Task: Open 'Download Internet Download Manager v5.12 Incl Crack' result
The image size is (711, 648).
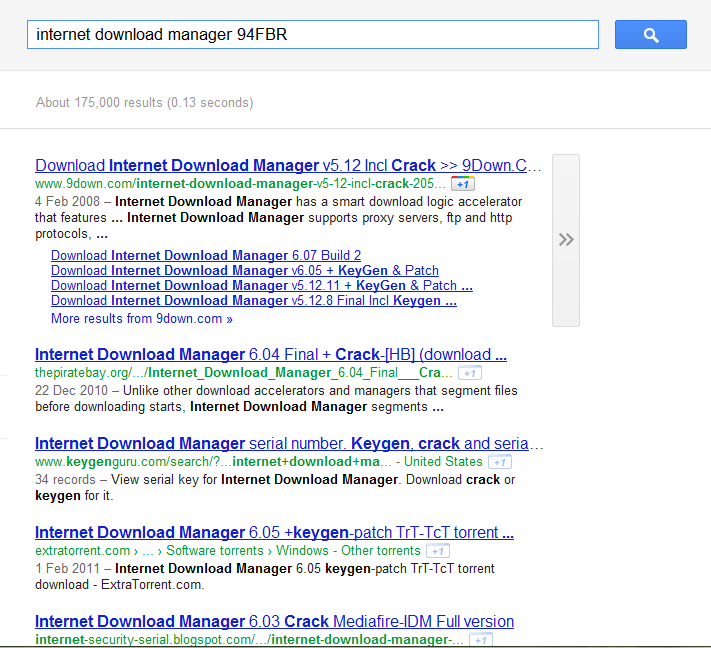Action: (x=288, y=166)
